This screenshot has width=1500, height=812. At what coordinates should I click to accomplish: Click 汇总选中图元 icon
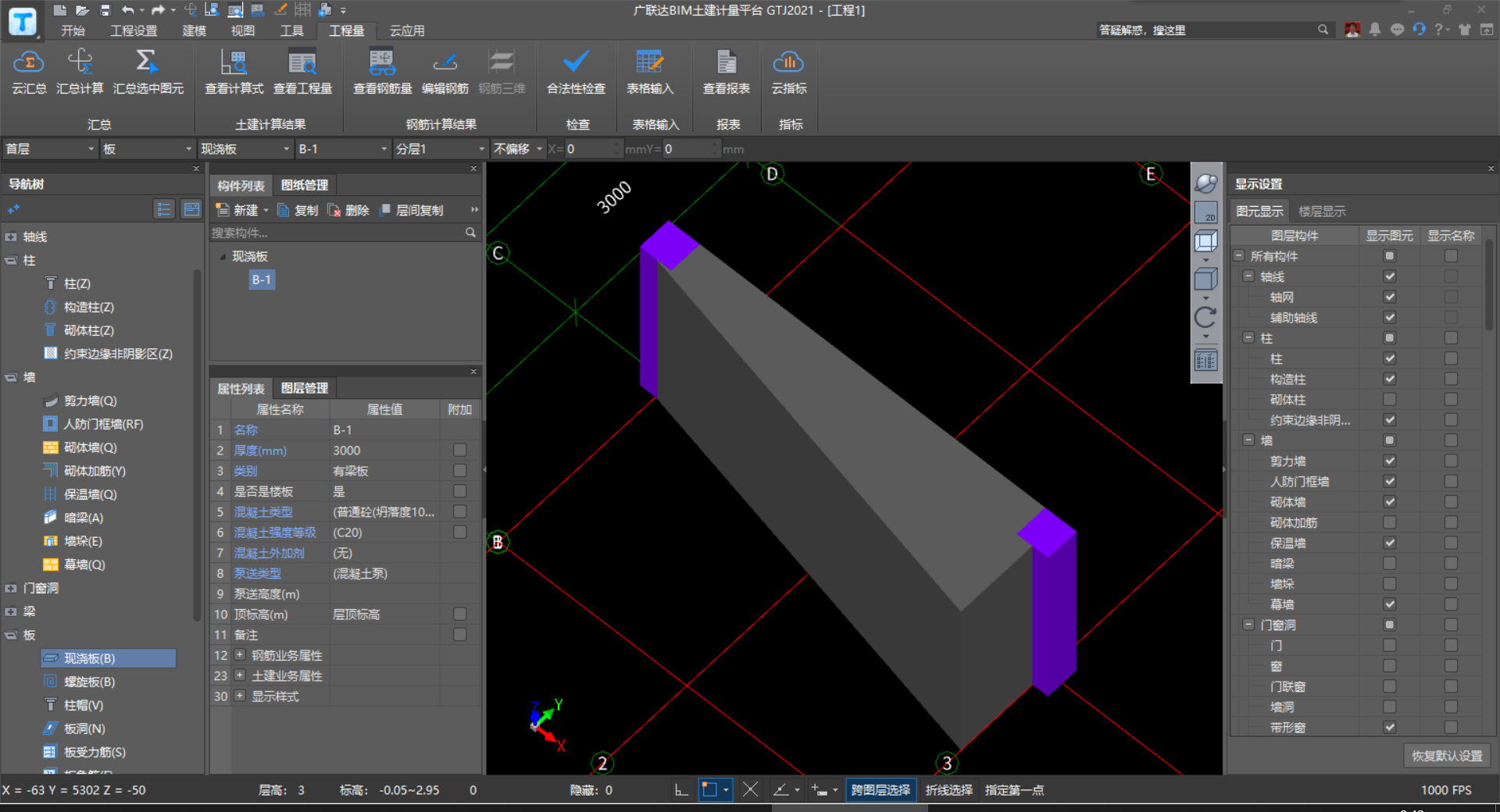click(148, 62)
